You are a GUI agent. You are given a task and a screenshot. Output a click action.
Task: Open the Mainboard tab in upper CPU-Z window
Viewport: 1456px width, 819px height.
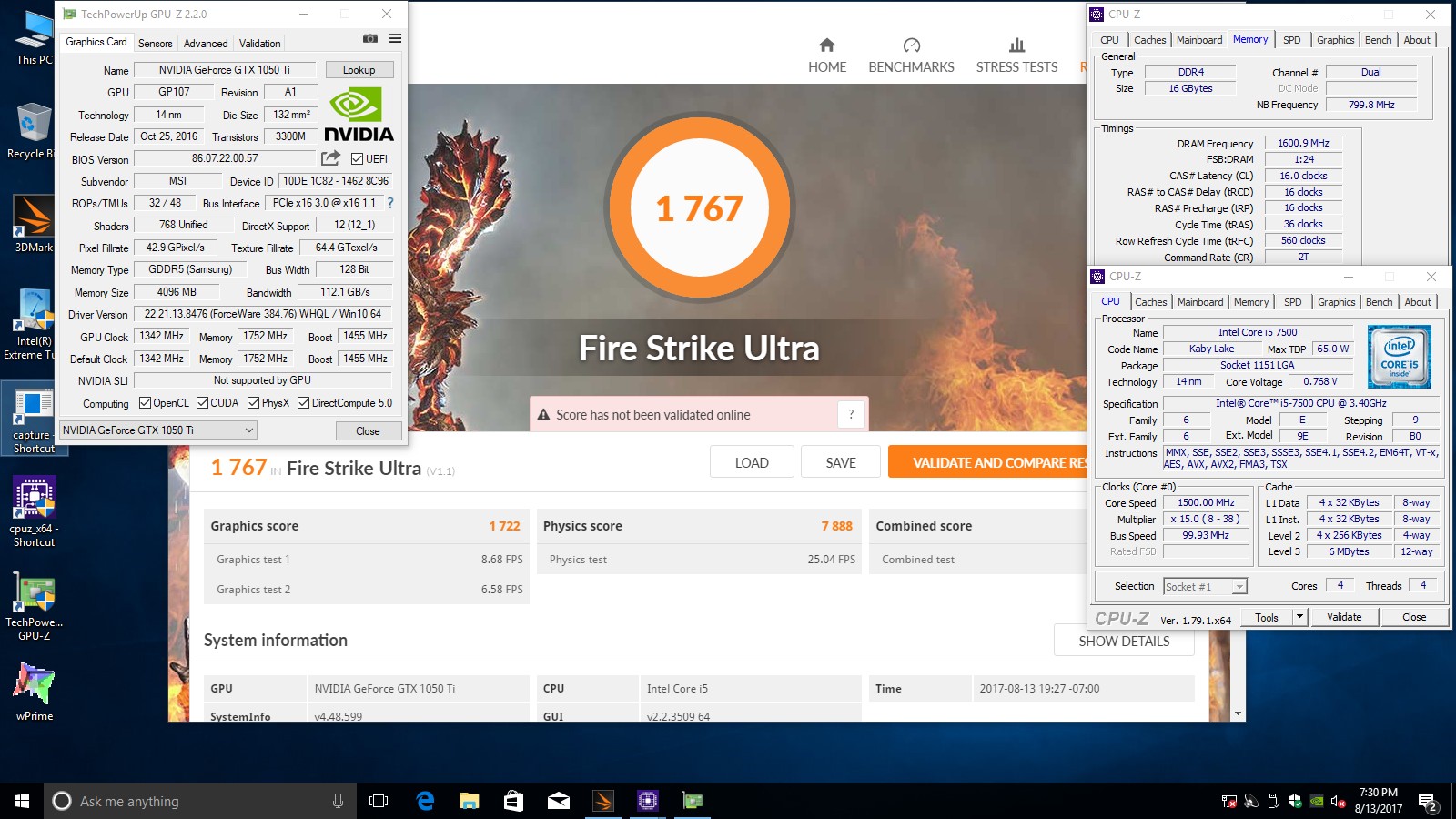[1199, 40]
